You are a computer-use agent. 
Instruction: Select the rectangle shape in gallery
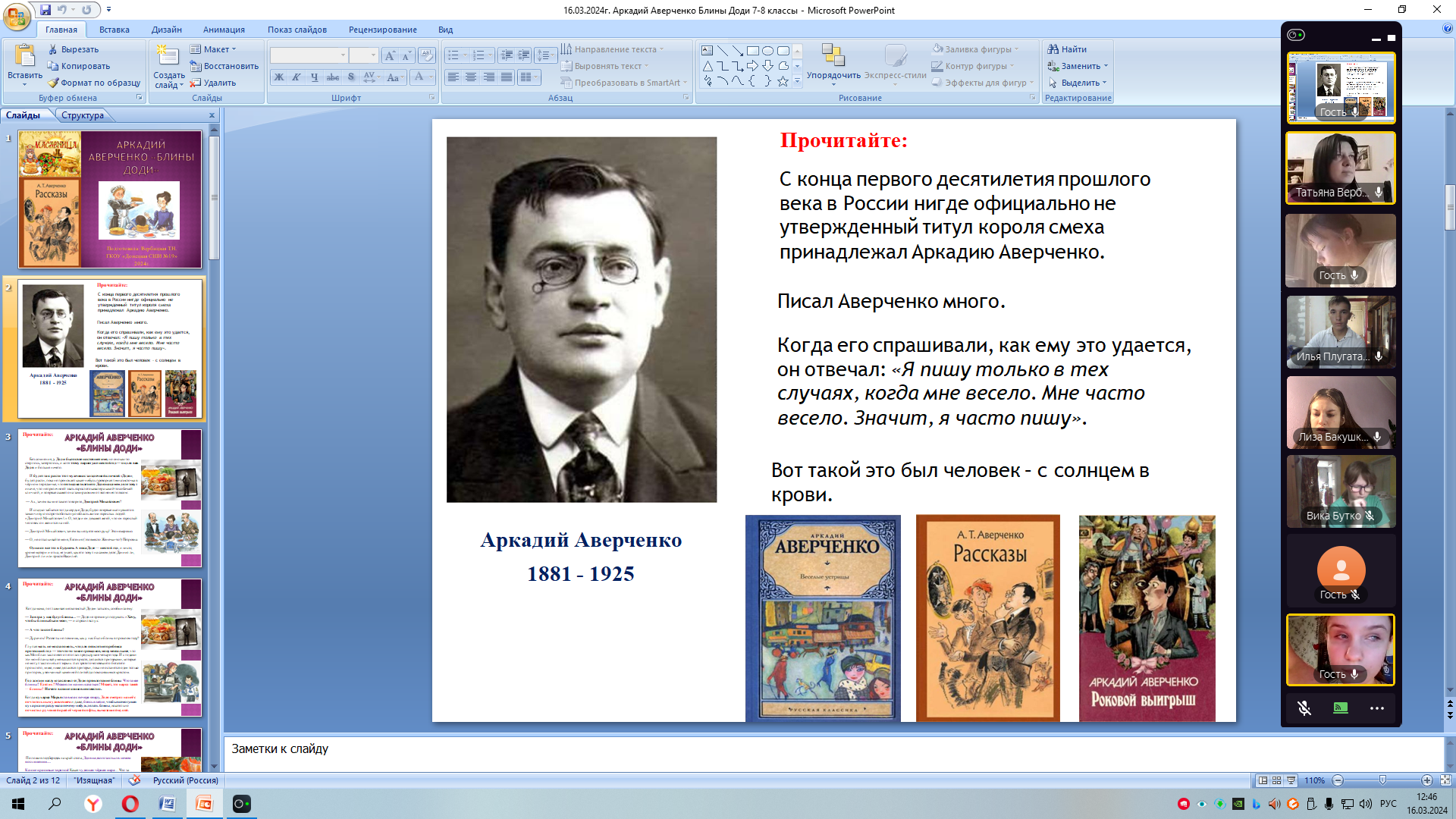point(752,51)
